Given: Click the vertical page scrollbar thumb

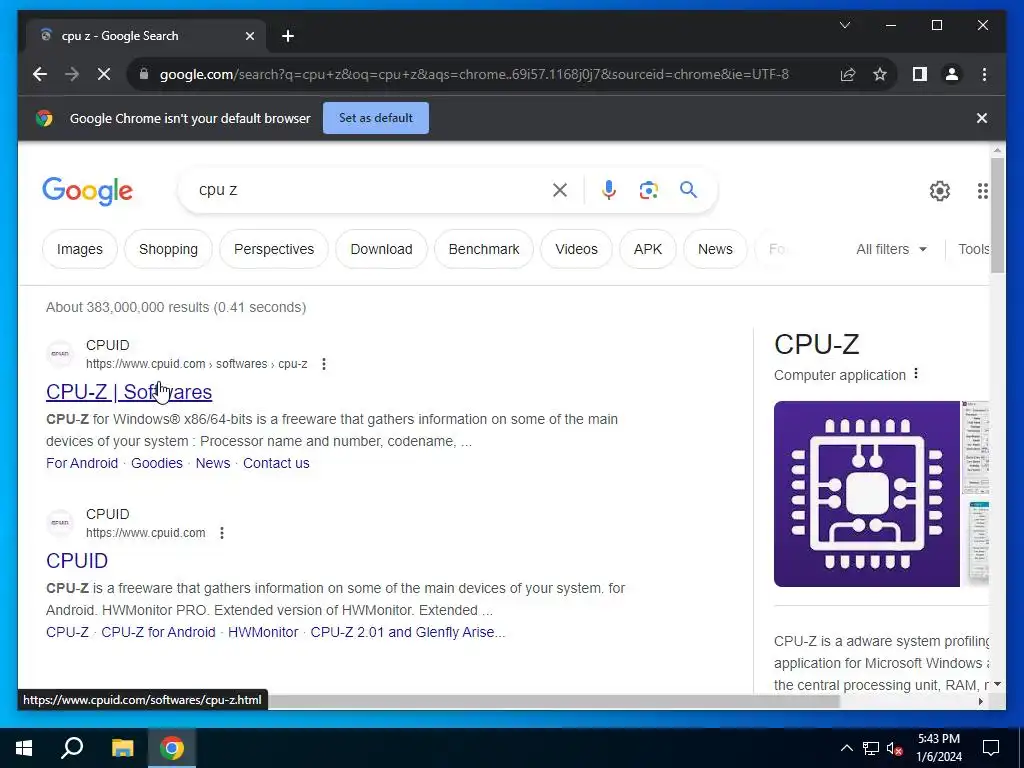Looking at the screenshot, I should (997, 216).
